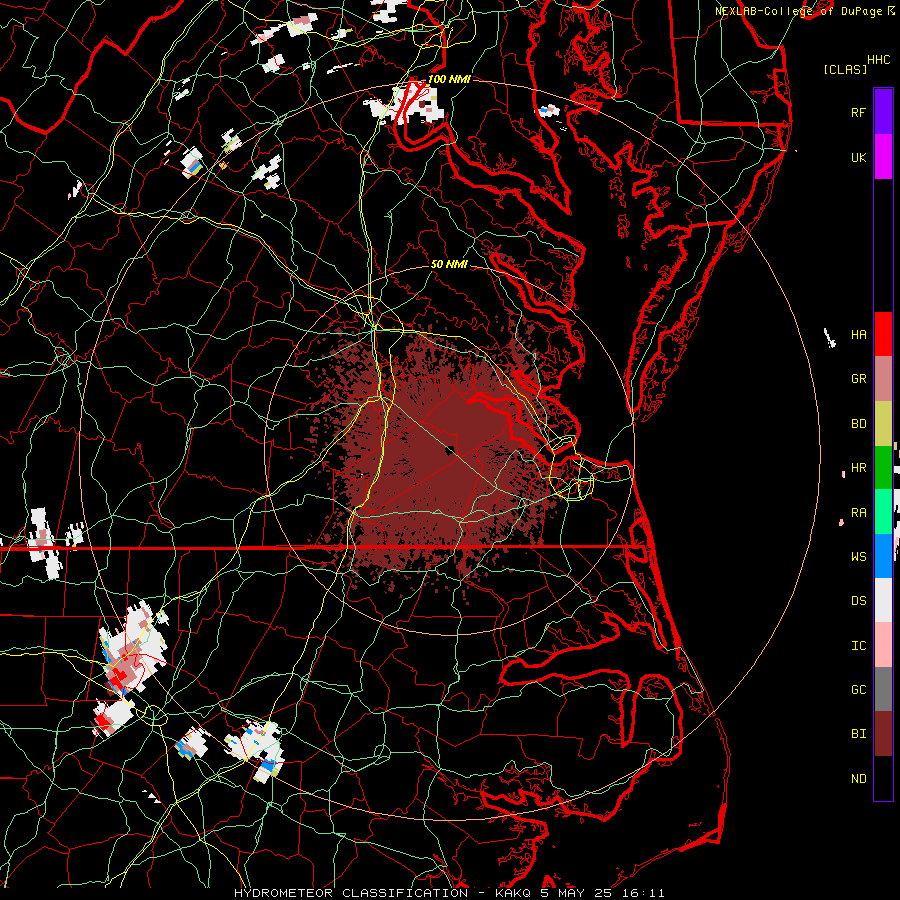Click the UK magenta color swatch in legend
This screenshot has height=900, width=900.
click(x=883, y=157)
